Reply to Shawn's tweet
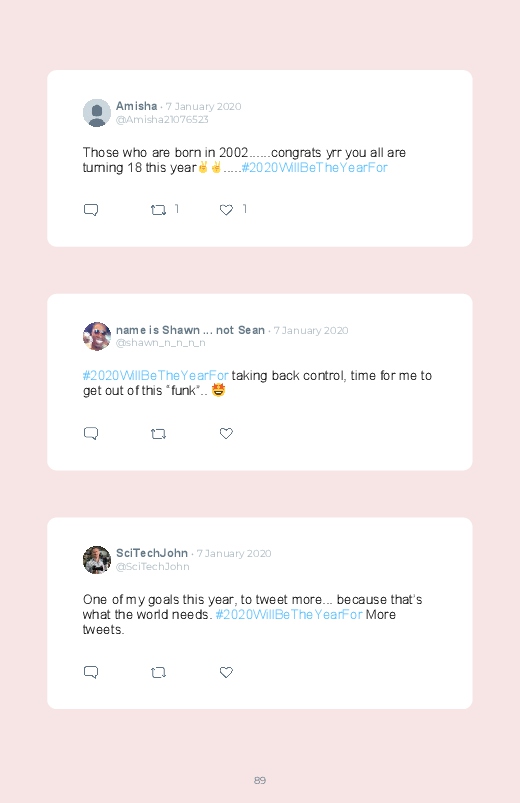Screen dimensions: 520x803 tap(91, 434)
